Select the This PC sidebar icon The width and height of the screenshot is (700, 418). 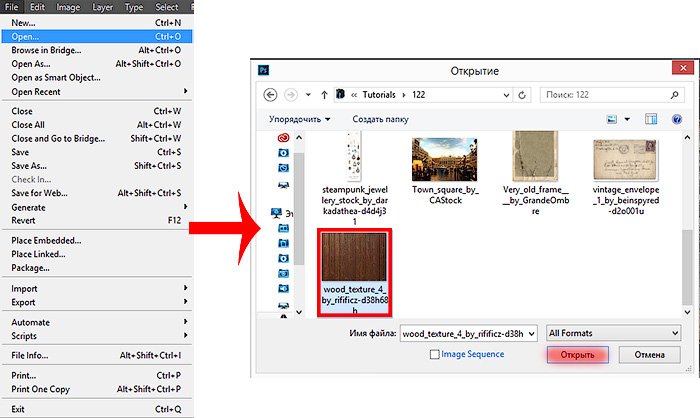[277, 213]
